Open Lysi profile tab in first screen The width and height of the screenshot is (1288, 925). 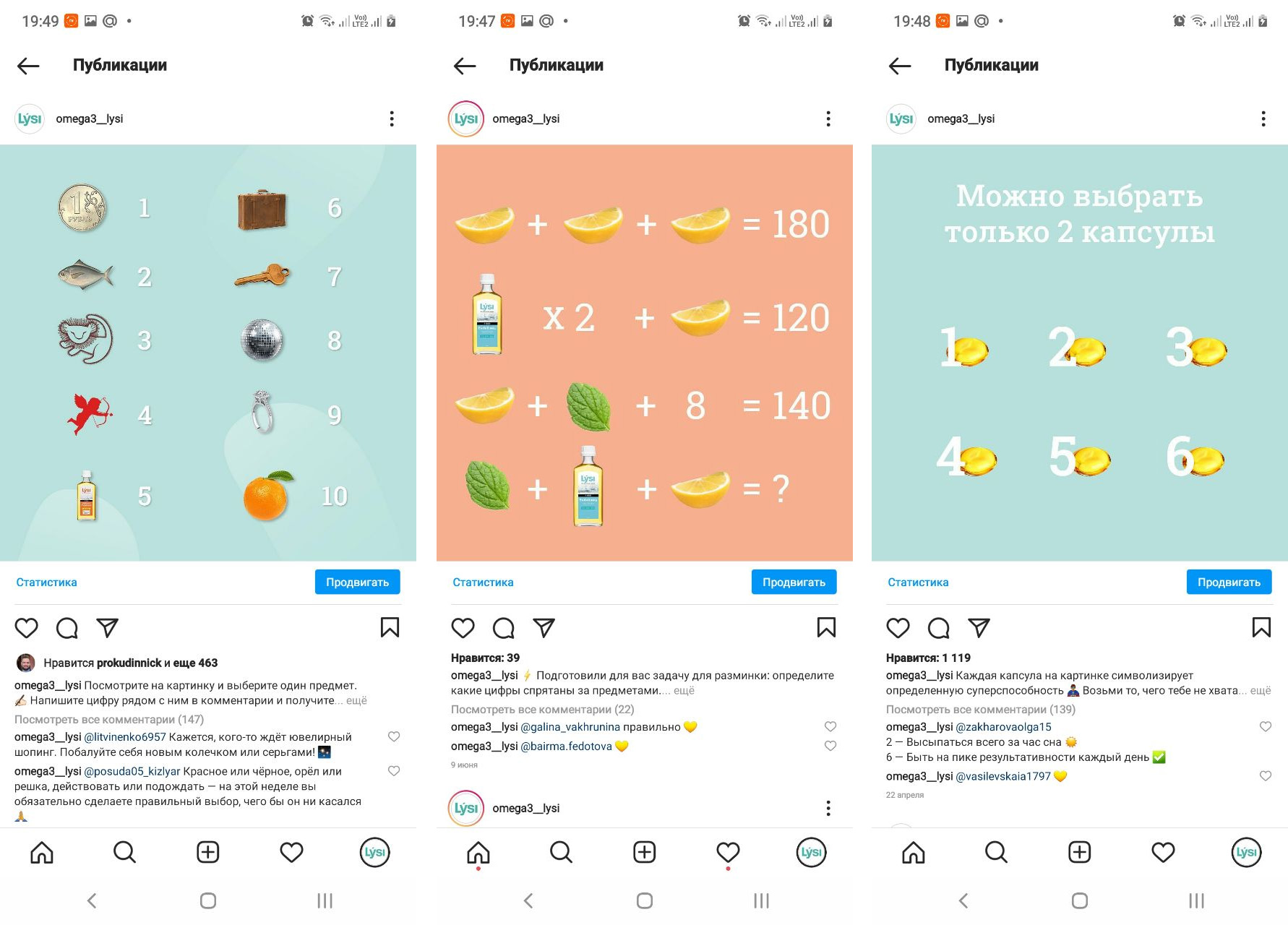(374, 853)
